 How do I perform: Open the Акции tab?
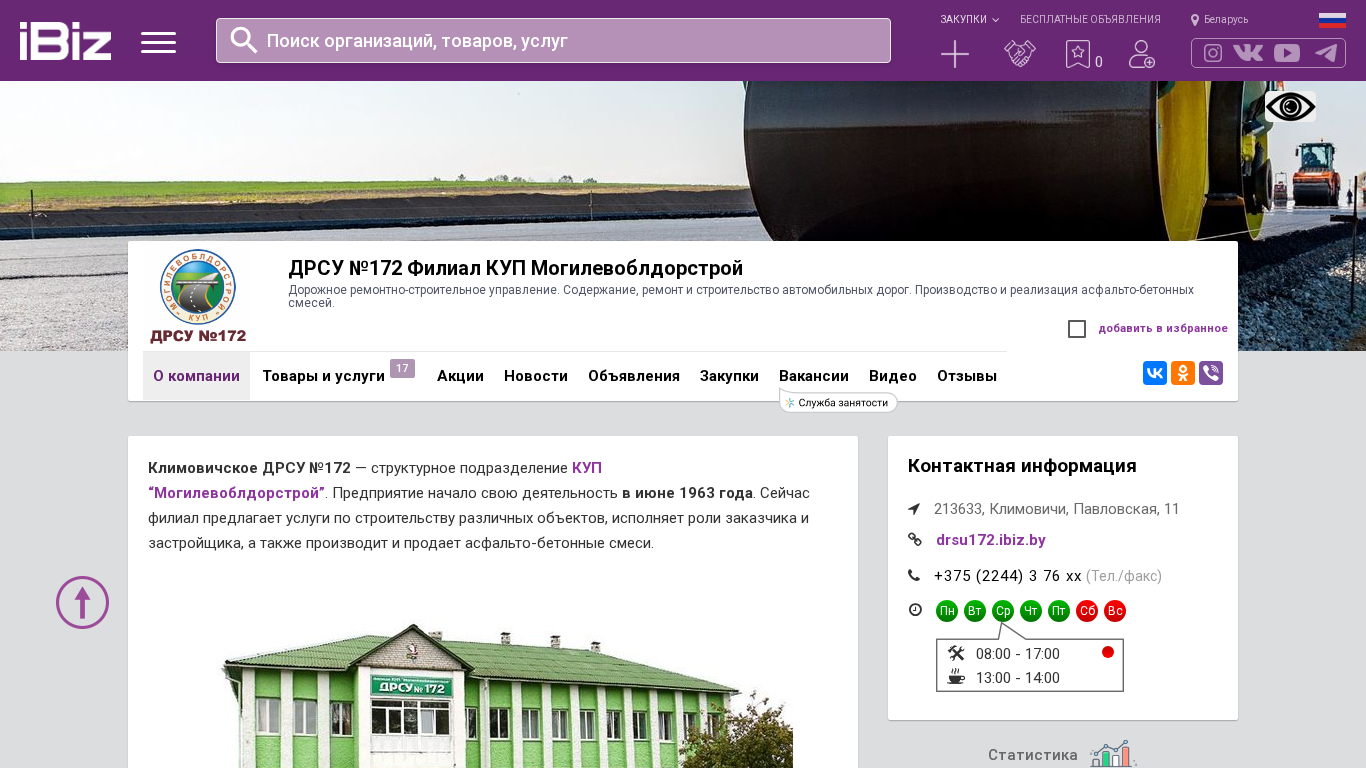(460, 376)
